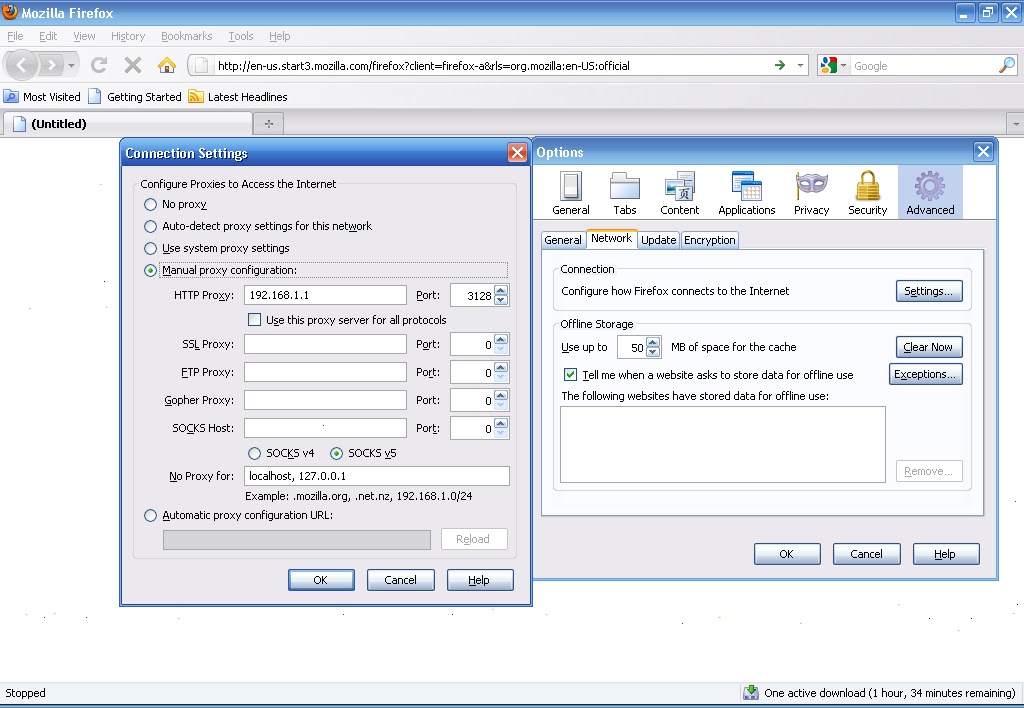Open the Encryption sub-tab
Image resolution: width=1024 pixels, height=708 pixels.
710,240
